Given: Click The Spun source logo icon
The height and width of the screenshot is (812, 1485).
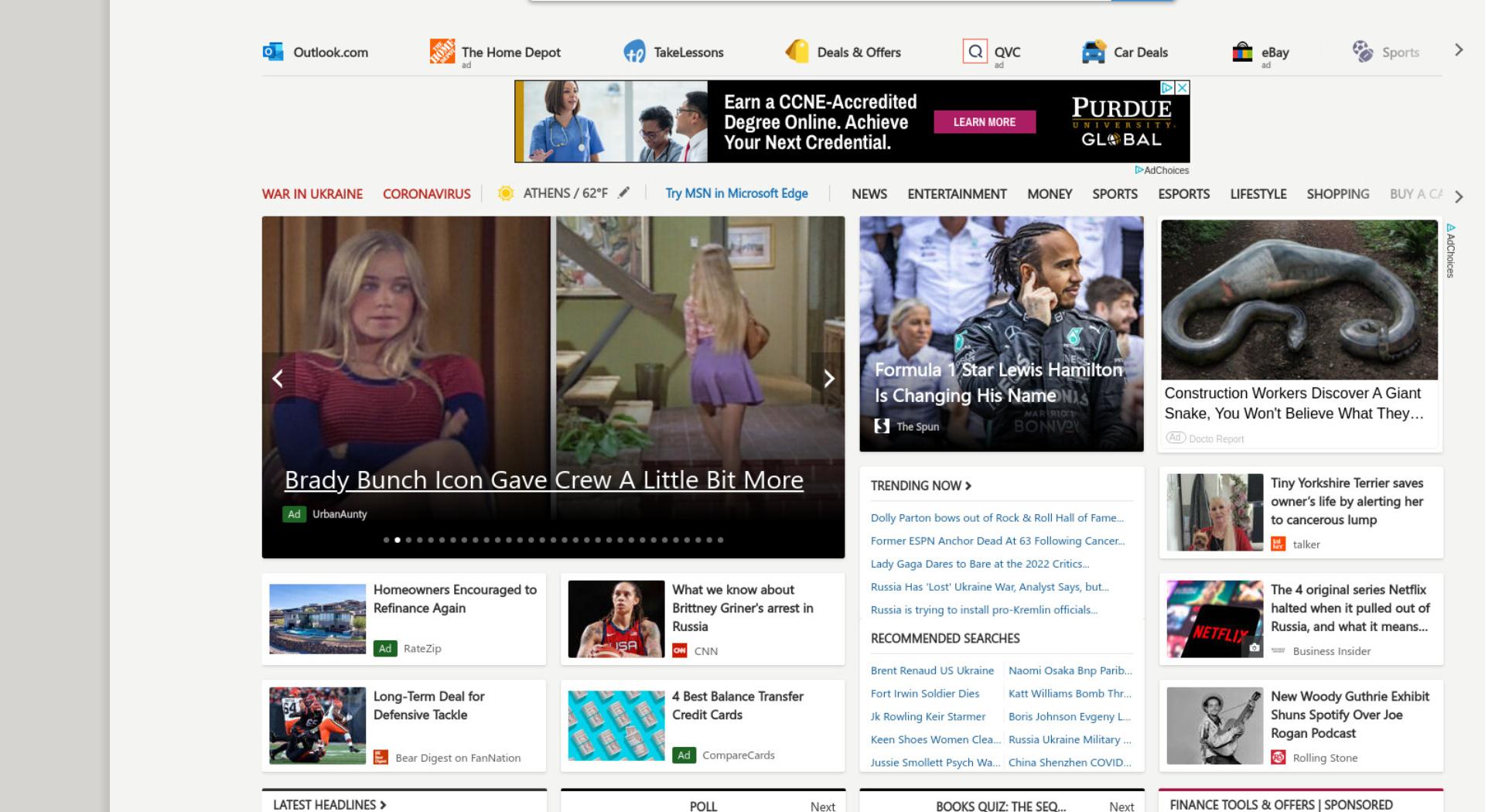Looking at the screenshot, I should tap(882, 426).
